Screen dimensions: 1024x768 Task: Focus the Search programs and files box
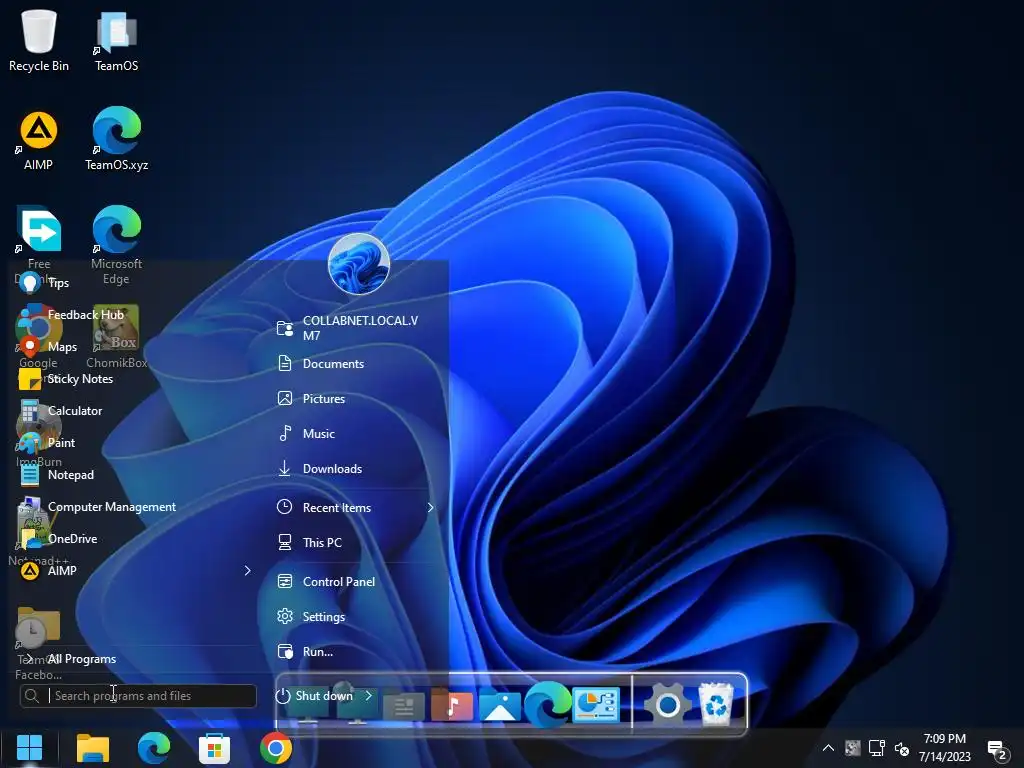point(138,696)
